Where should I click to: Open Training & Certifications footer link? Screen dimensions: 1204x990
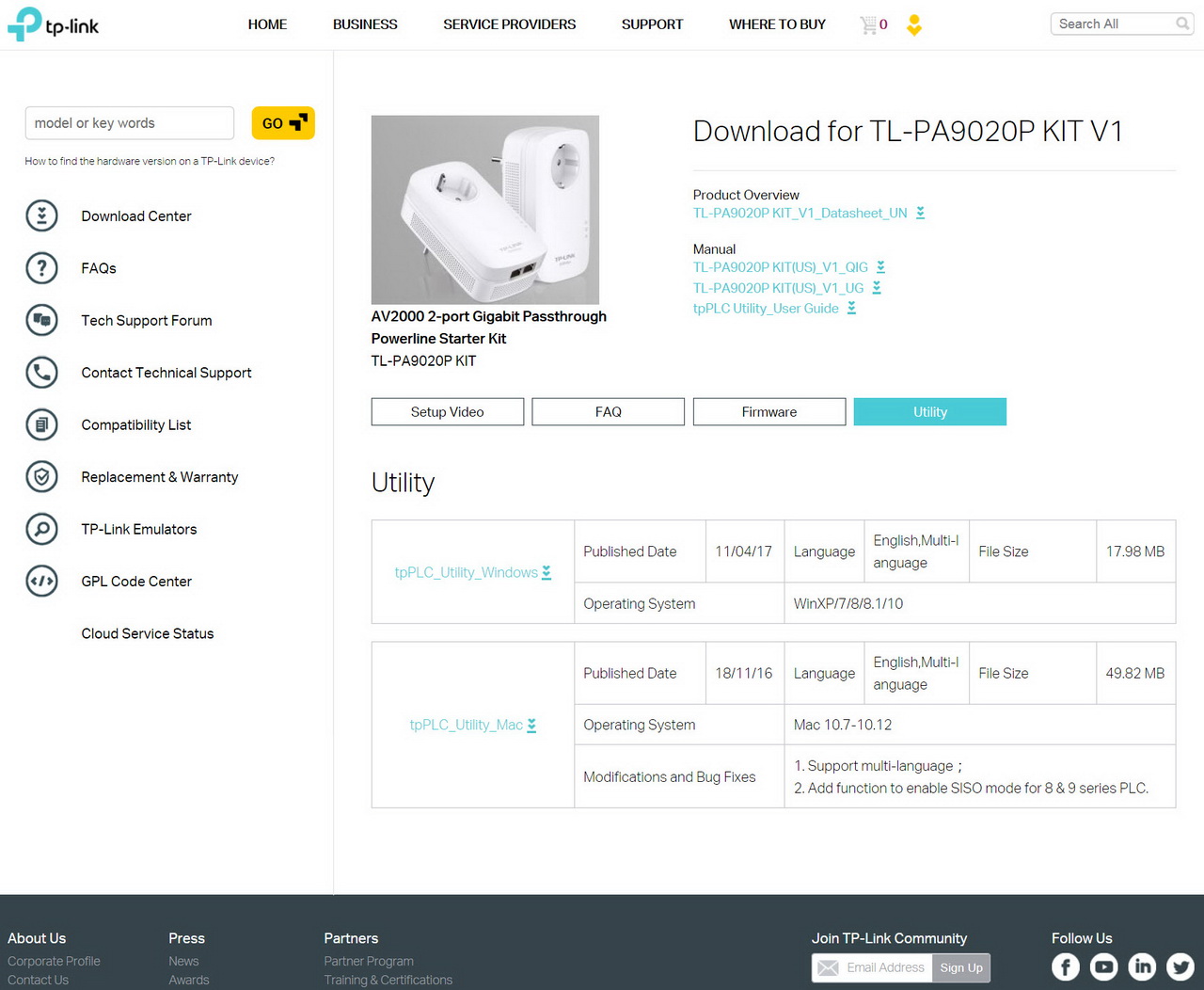(388, 980)
